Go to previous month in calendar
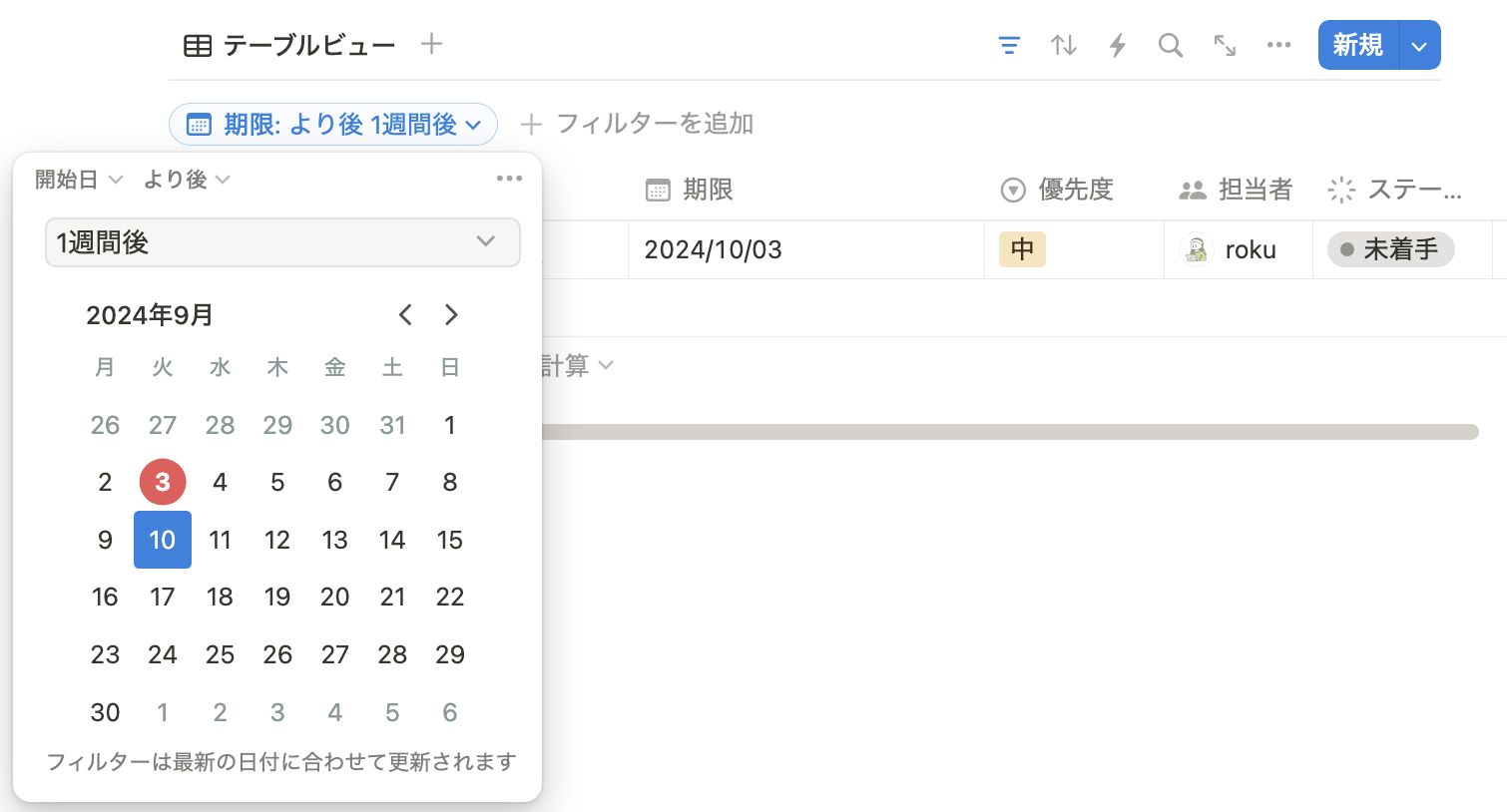 click(405, 315)
